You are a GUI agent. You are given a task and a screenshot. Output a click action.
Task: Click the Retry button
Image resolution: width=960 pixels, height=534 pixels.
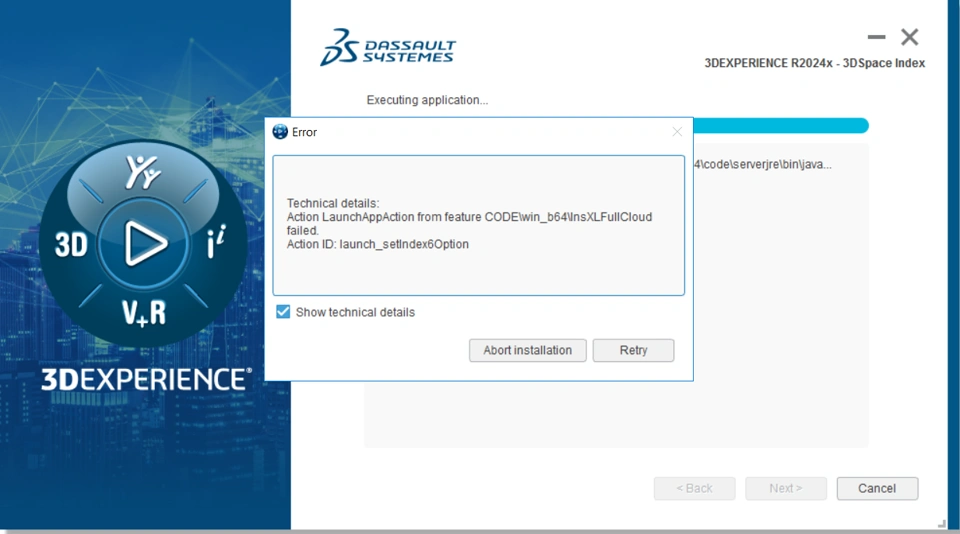[633, 350]
